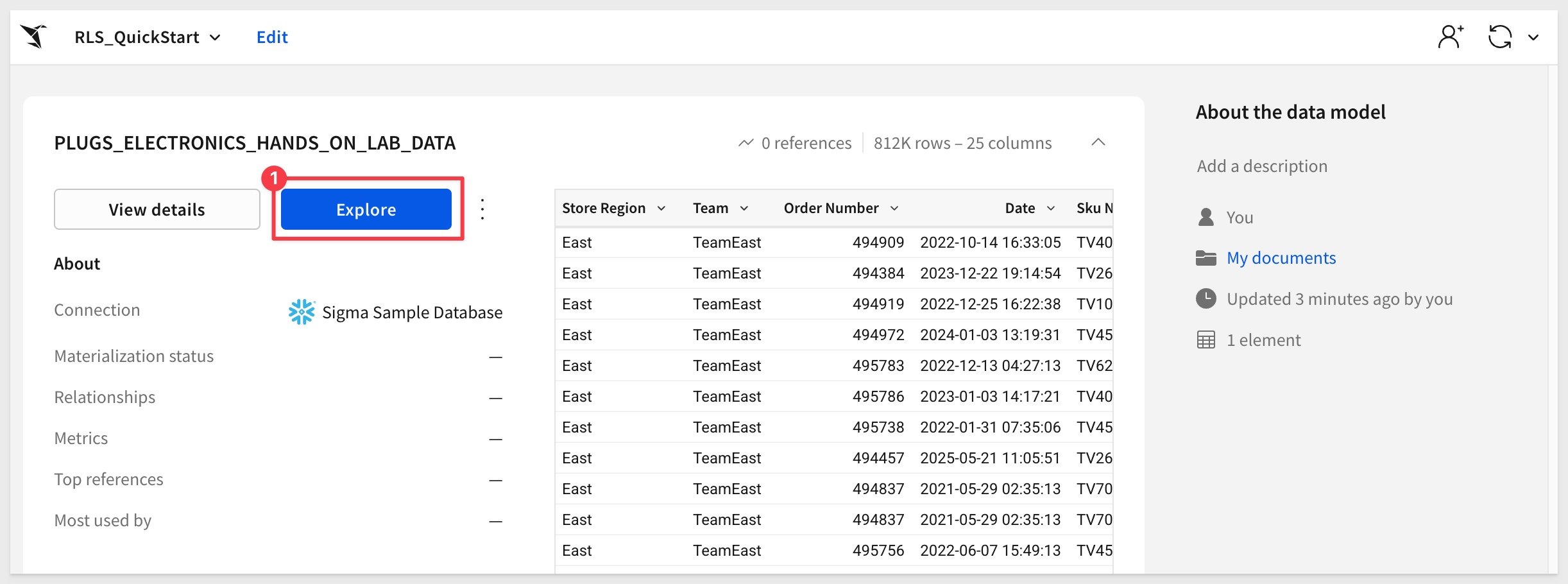Click the references trend line icon
The height and width of the screenshot is (584, 1568).
[x=746, y=142]
